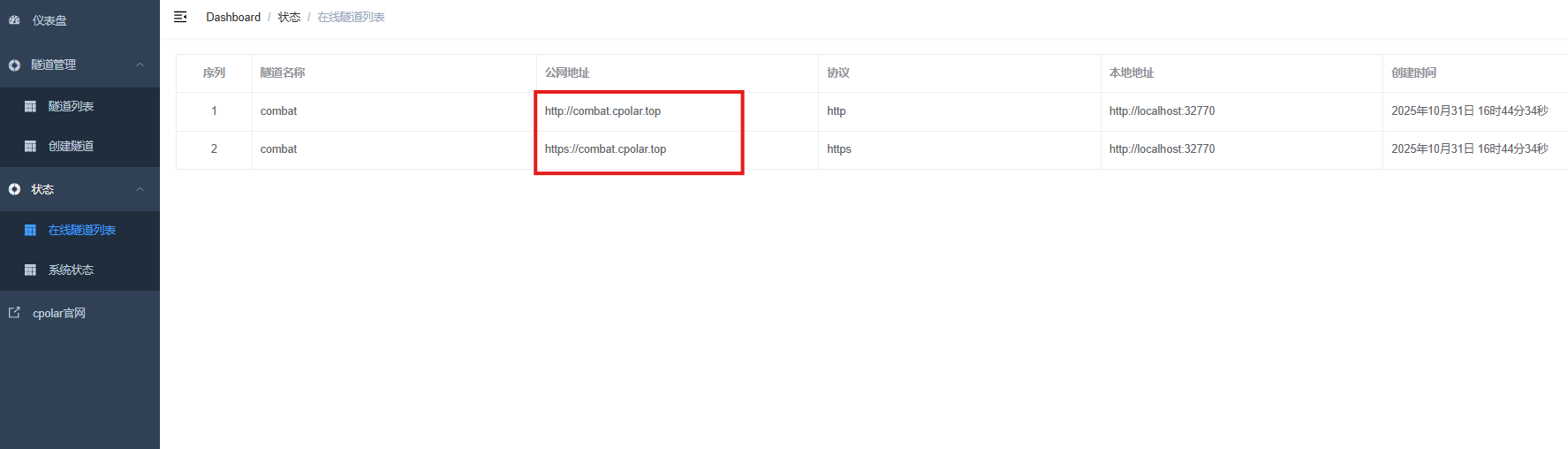Screen dimensions: 1568x449
Task: Click local address in row 1
Action: (1162, 111)
